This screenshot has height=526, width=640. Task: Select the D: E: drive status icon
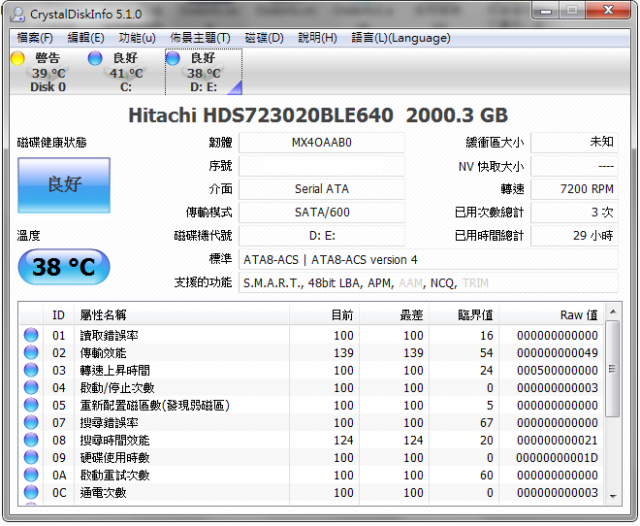[173, 58]
